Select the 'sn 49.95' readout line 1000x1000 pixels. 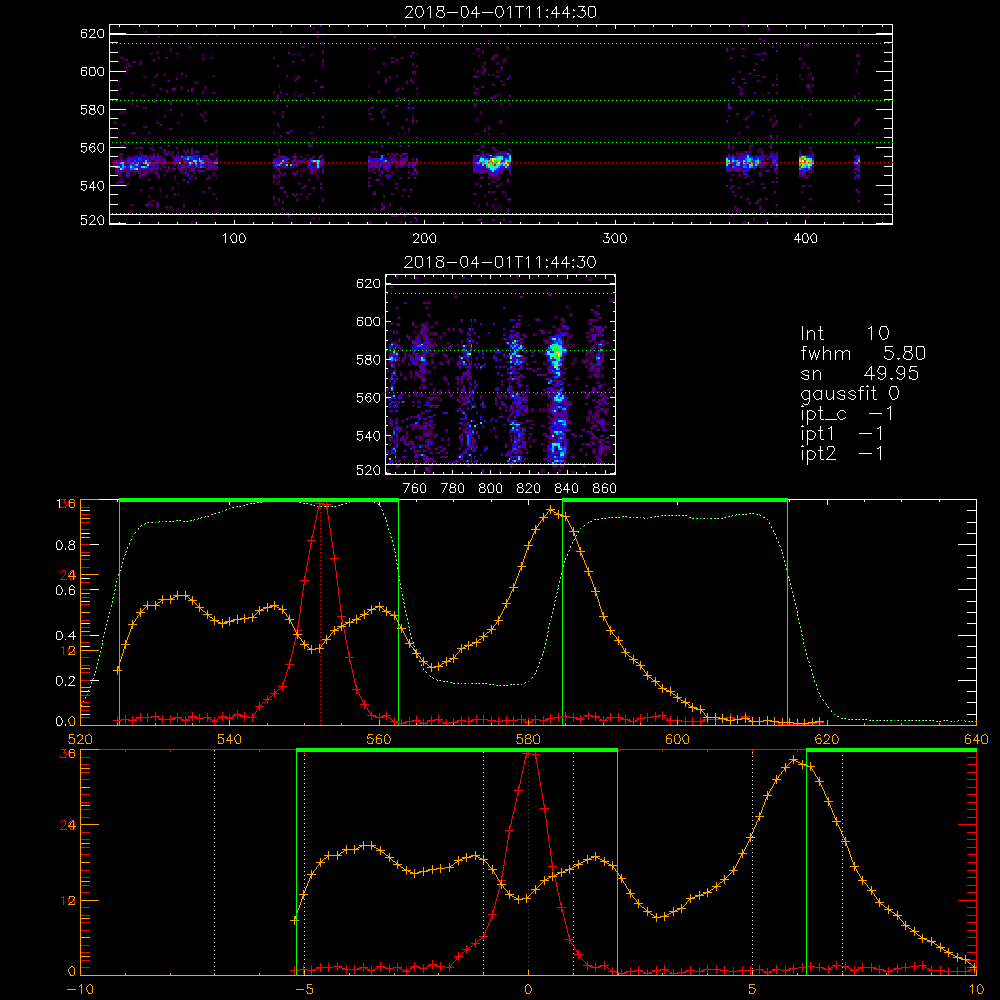coord(859,374)
